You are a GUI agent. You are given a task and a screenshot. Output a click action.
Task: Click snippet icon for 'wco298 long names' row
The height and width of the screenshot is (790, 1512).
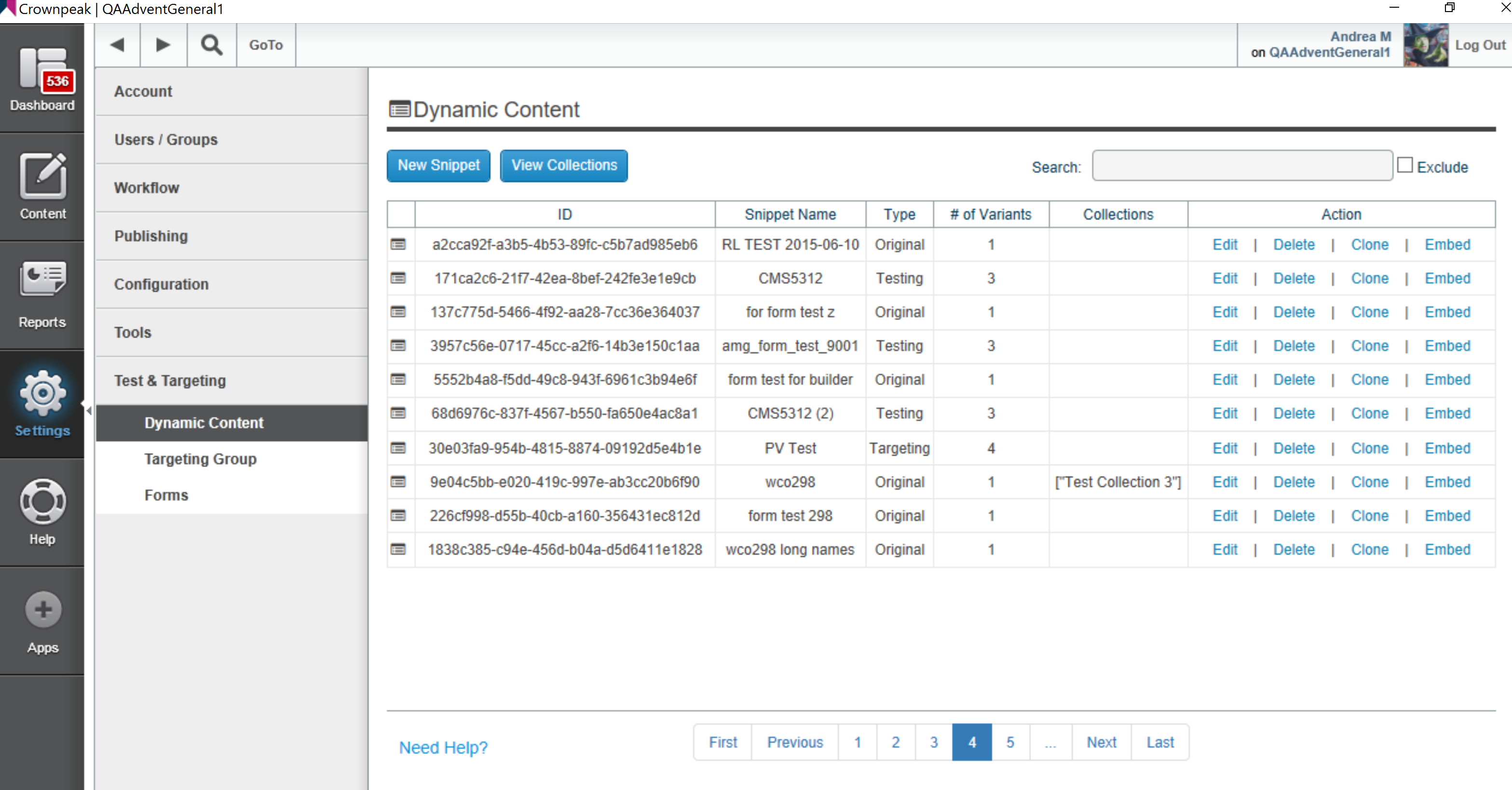(398, 549)
